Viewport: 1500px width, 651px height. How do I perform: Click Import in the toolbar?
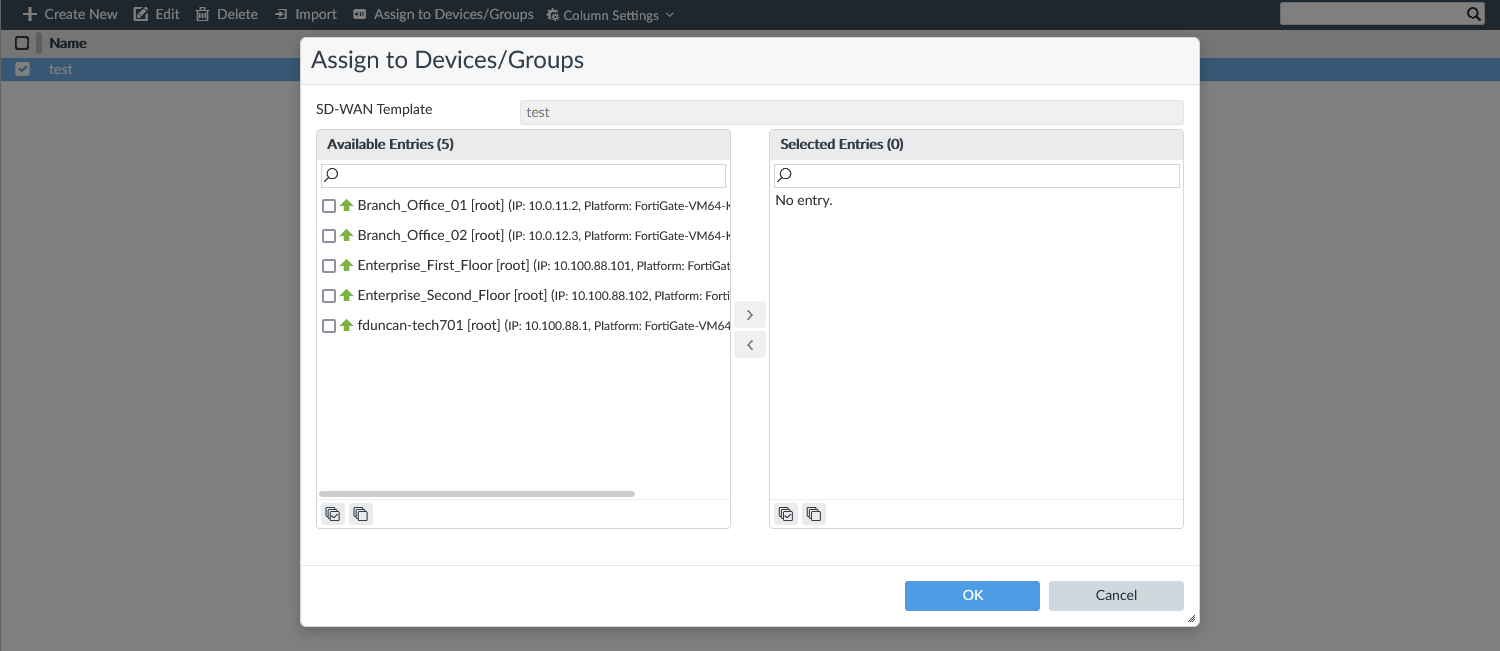(x=305, y=14)
